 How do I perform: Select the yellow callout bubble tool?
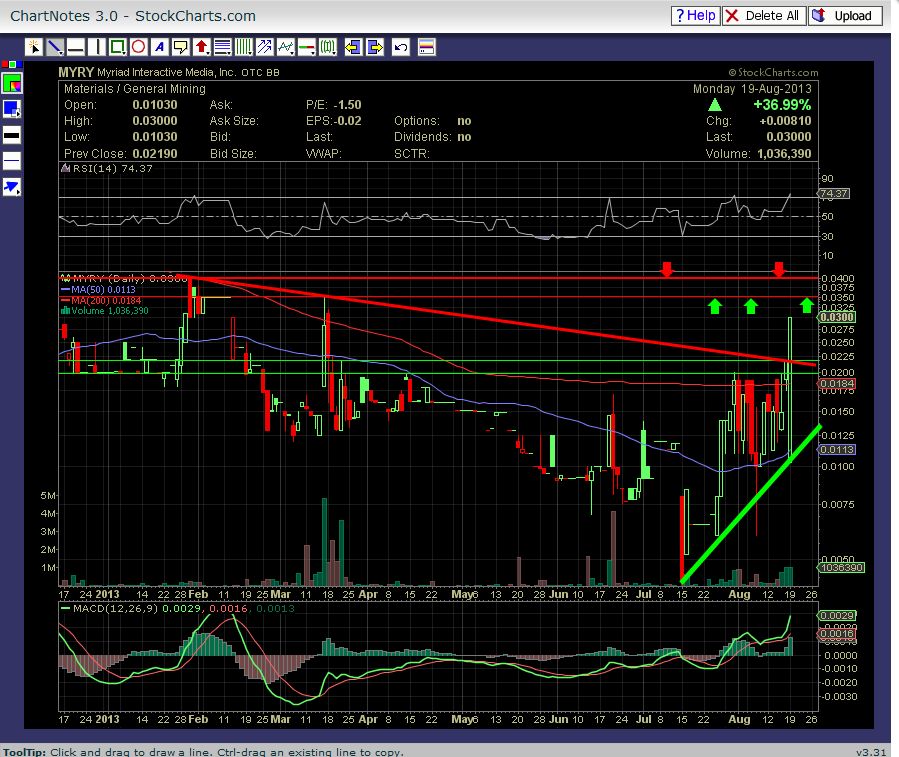pos(181,47)
